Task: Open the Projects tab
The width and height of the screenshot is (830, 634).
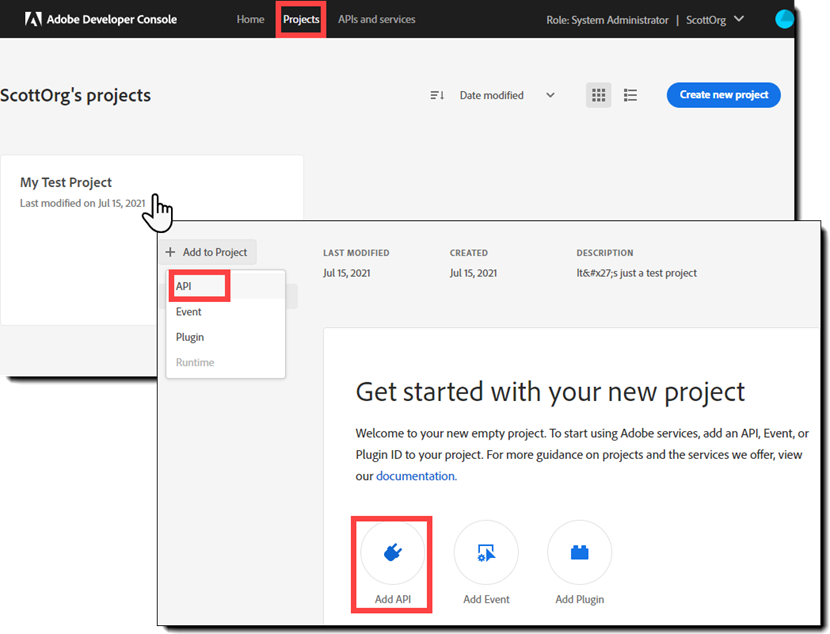Action: click(x=301, y=20)
